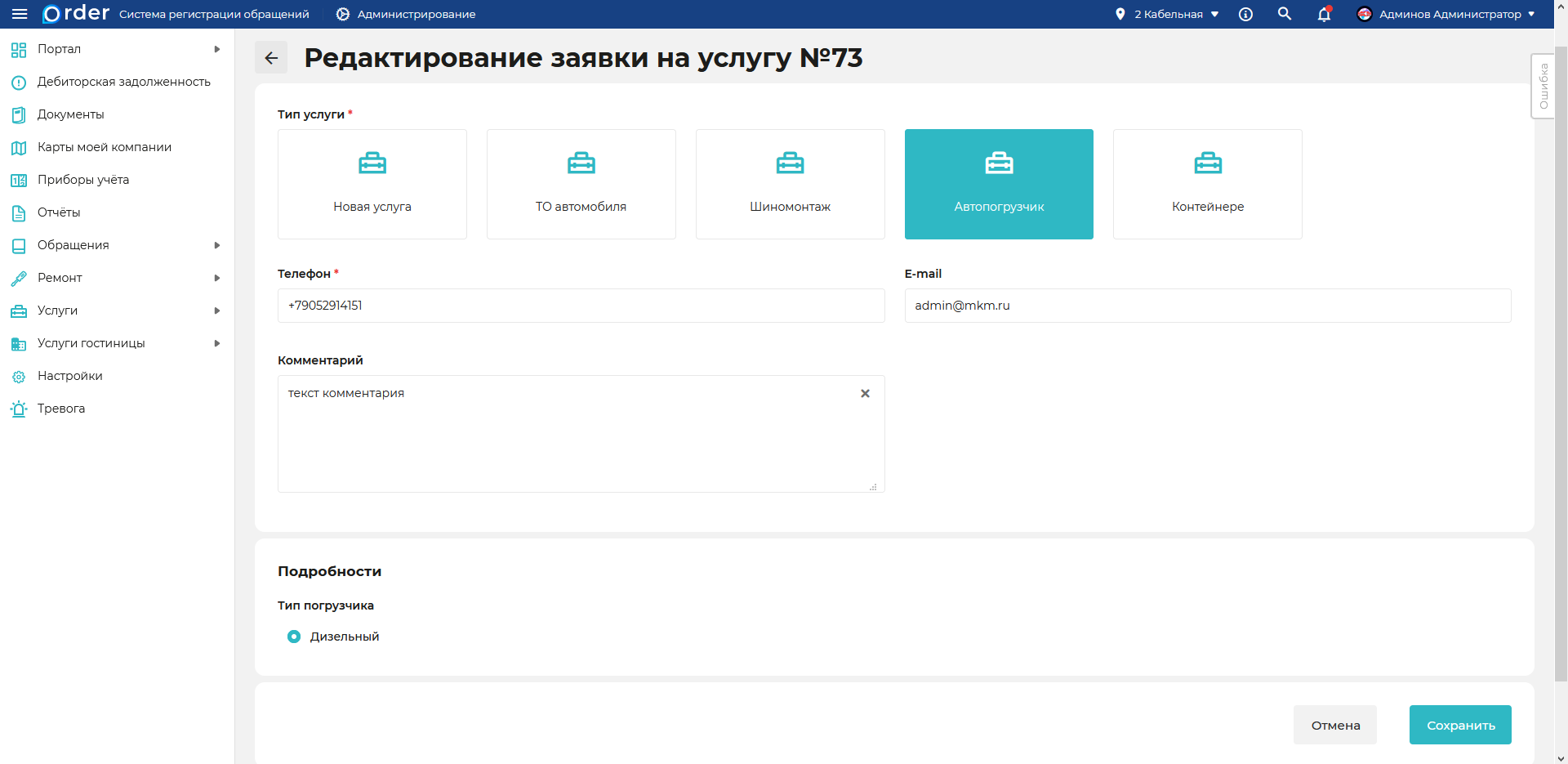Click the Дебиторская задолженность clock icon
This screenshot has height=764, width=1568.
[18, 82]
